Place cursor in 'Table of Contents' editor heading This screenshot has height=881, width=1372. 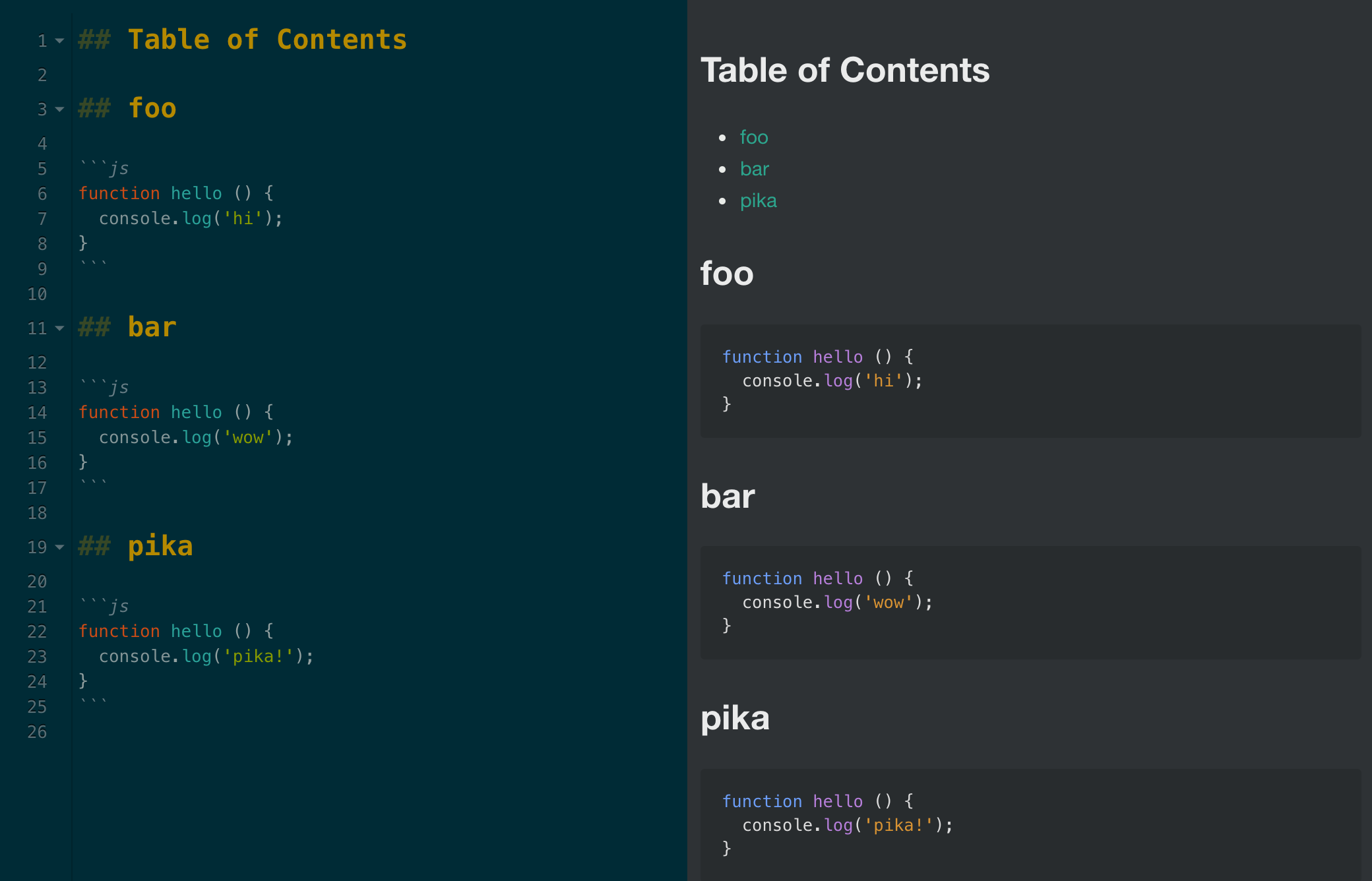pos(266,40)
